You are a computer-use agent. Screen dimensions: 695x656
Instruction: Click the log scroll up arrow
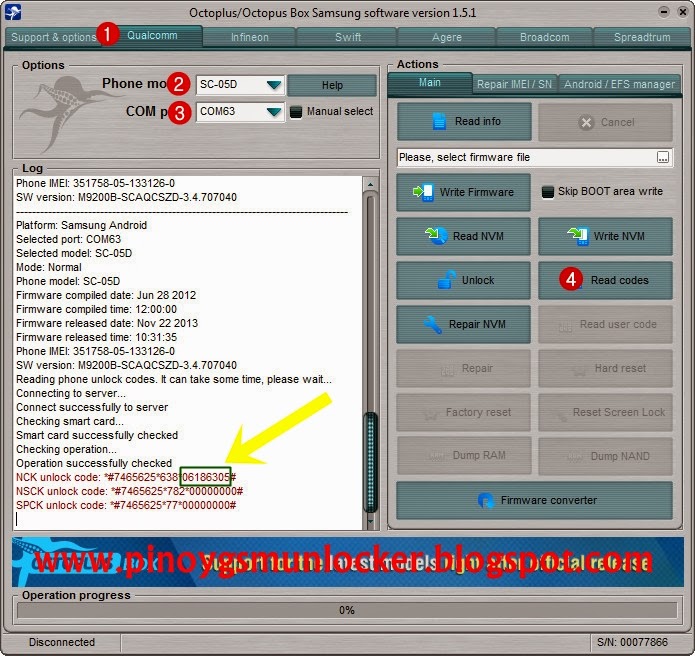[370, 184]
